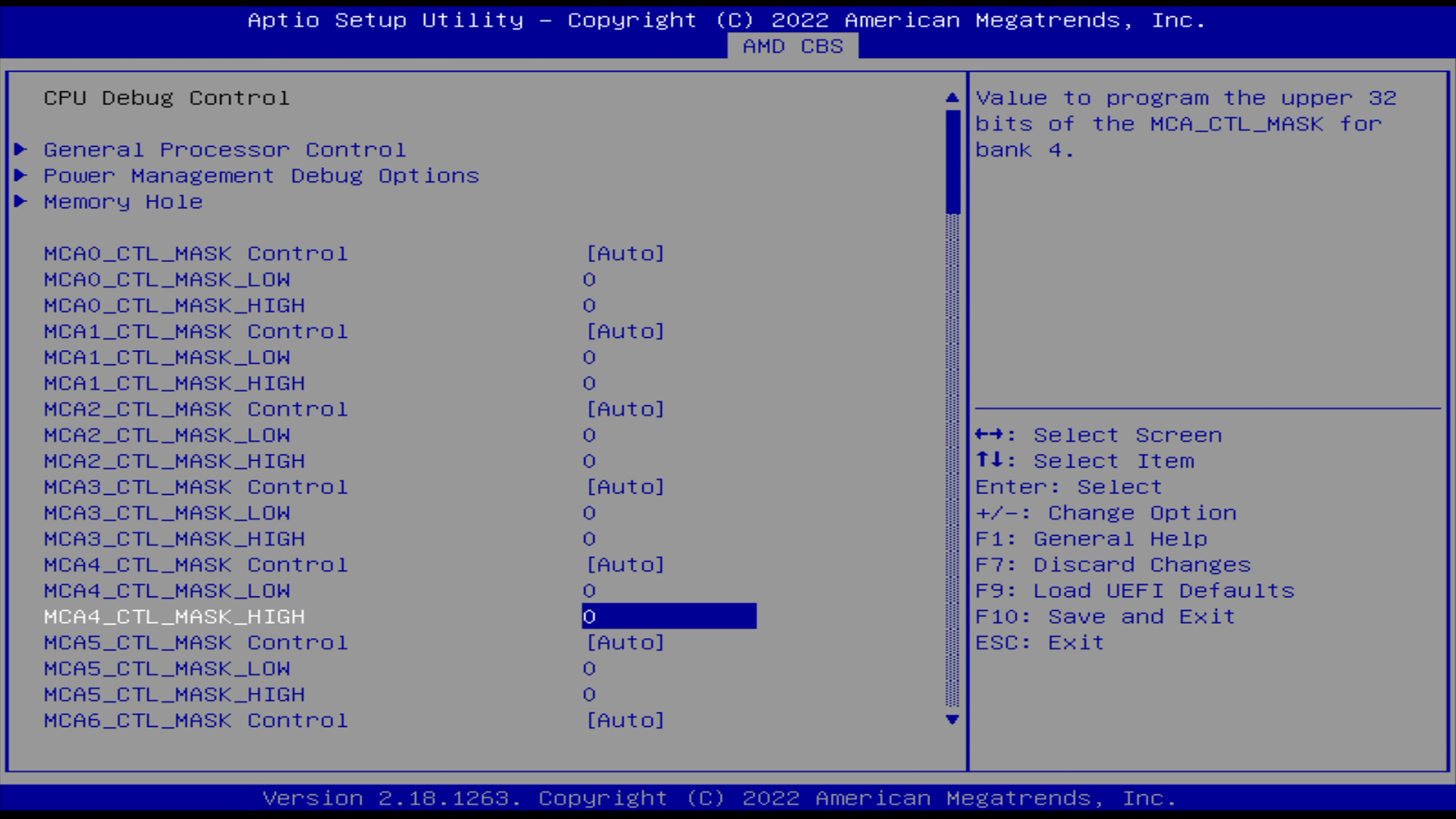
Task: Click the Select Item arrow-keys hint
Action: [1085, 461]
